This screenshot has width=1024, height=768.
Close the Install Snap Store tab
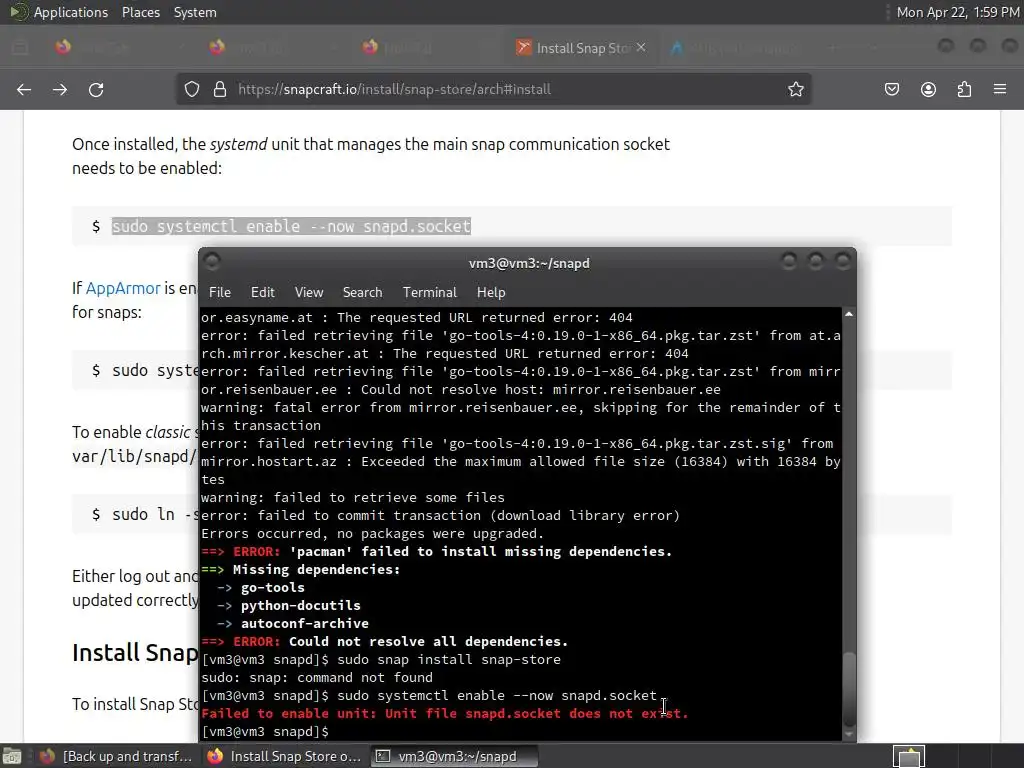coord(641,48)
